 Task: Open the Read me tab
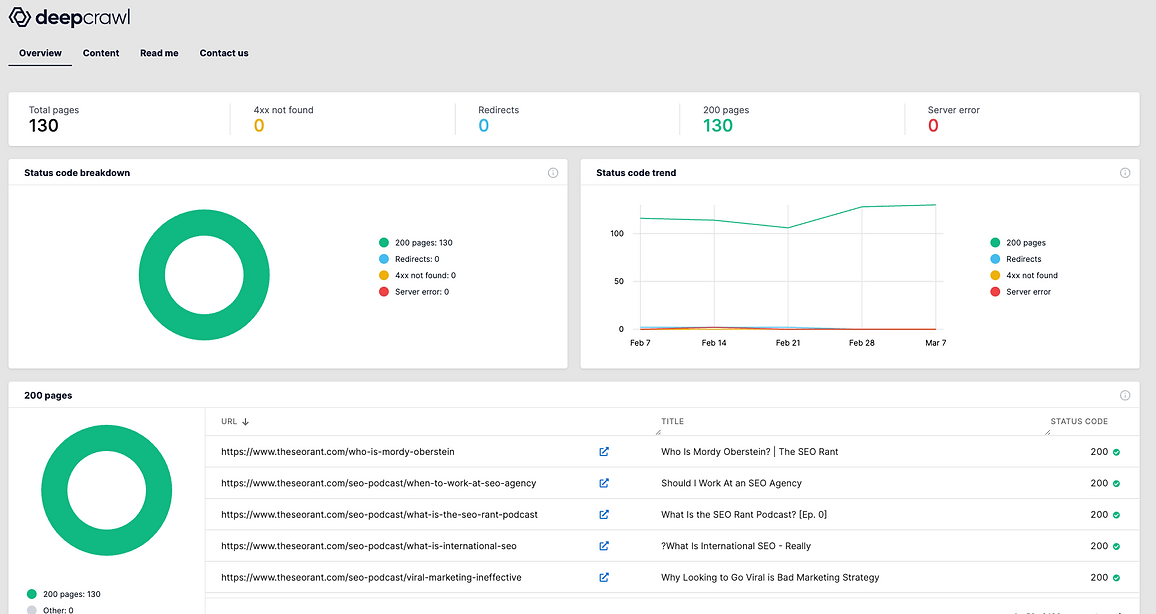(x=159, y=53)
